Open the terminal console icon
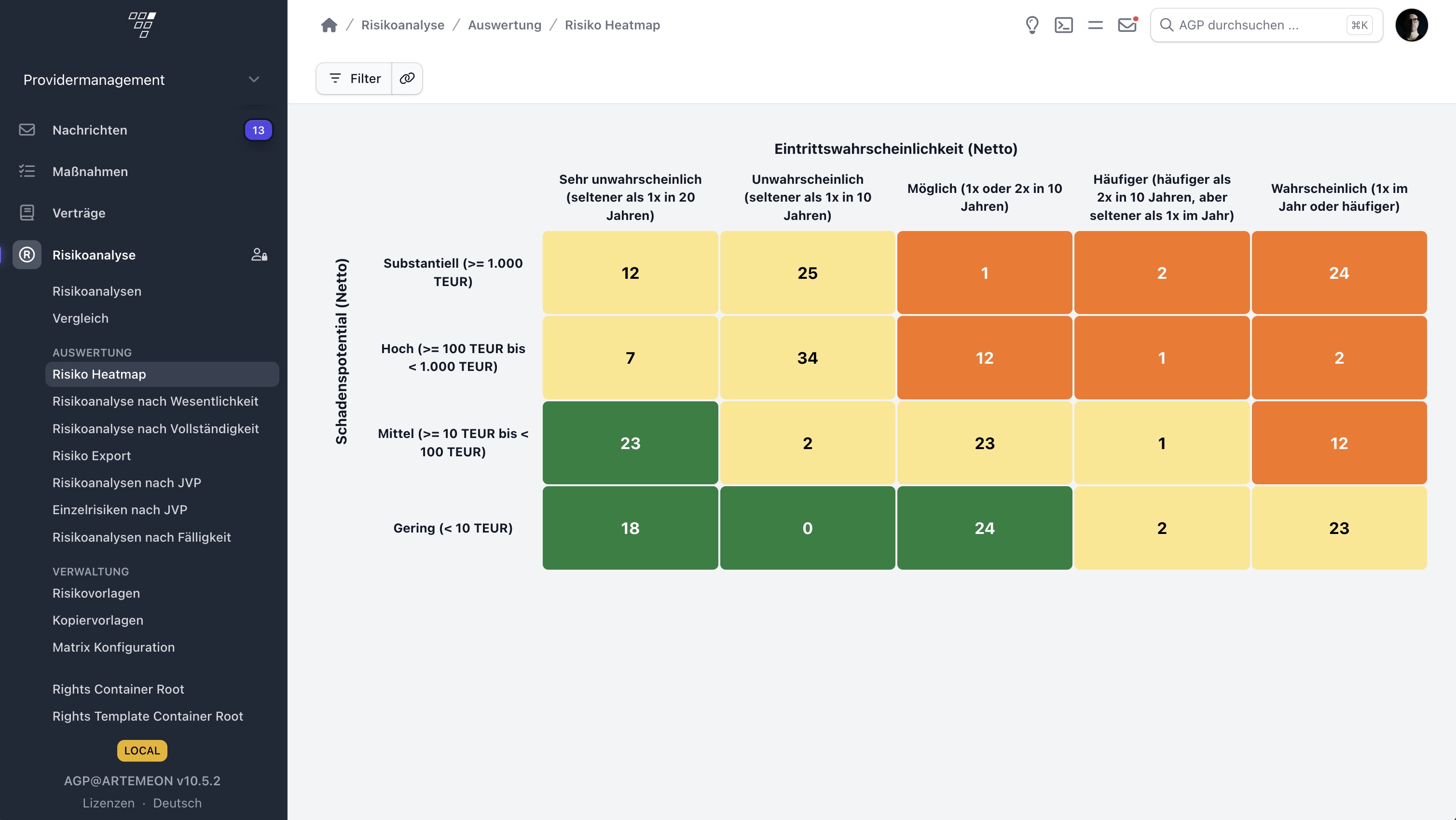Viewport: 1456px width, 820px height. (x=1063, y=26)
